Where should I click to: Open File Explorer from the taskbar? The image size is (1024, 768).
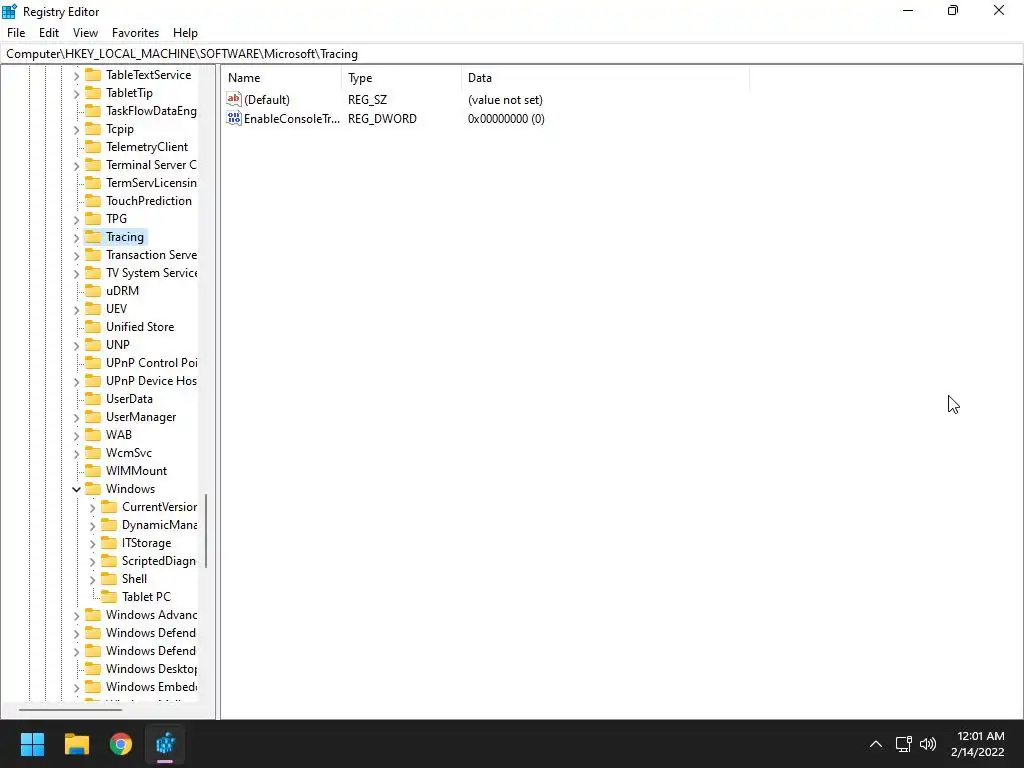[76, 744]
